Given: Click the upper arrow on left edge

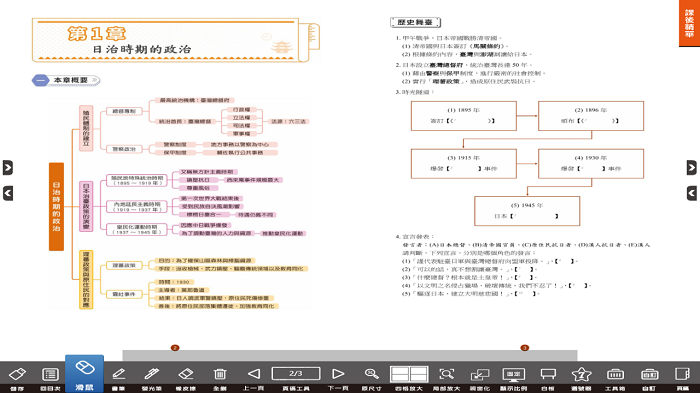Looking at the screenshot, I should (8, 167).
